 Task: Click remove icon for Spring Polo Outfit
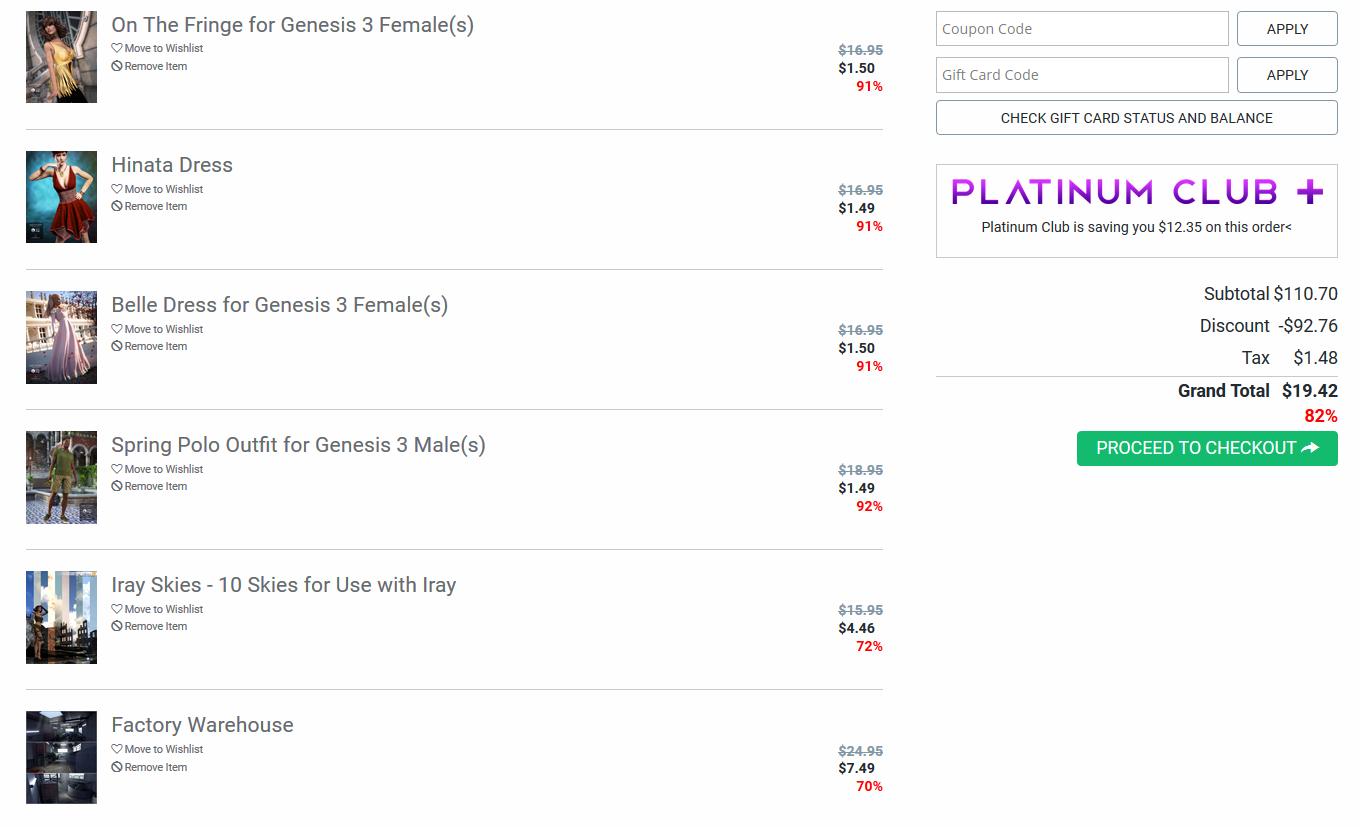point(117,486)
